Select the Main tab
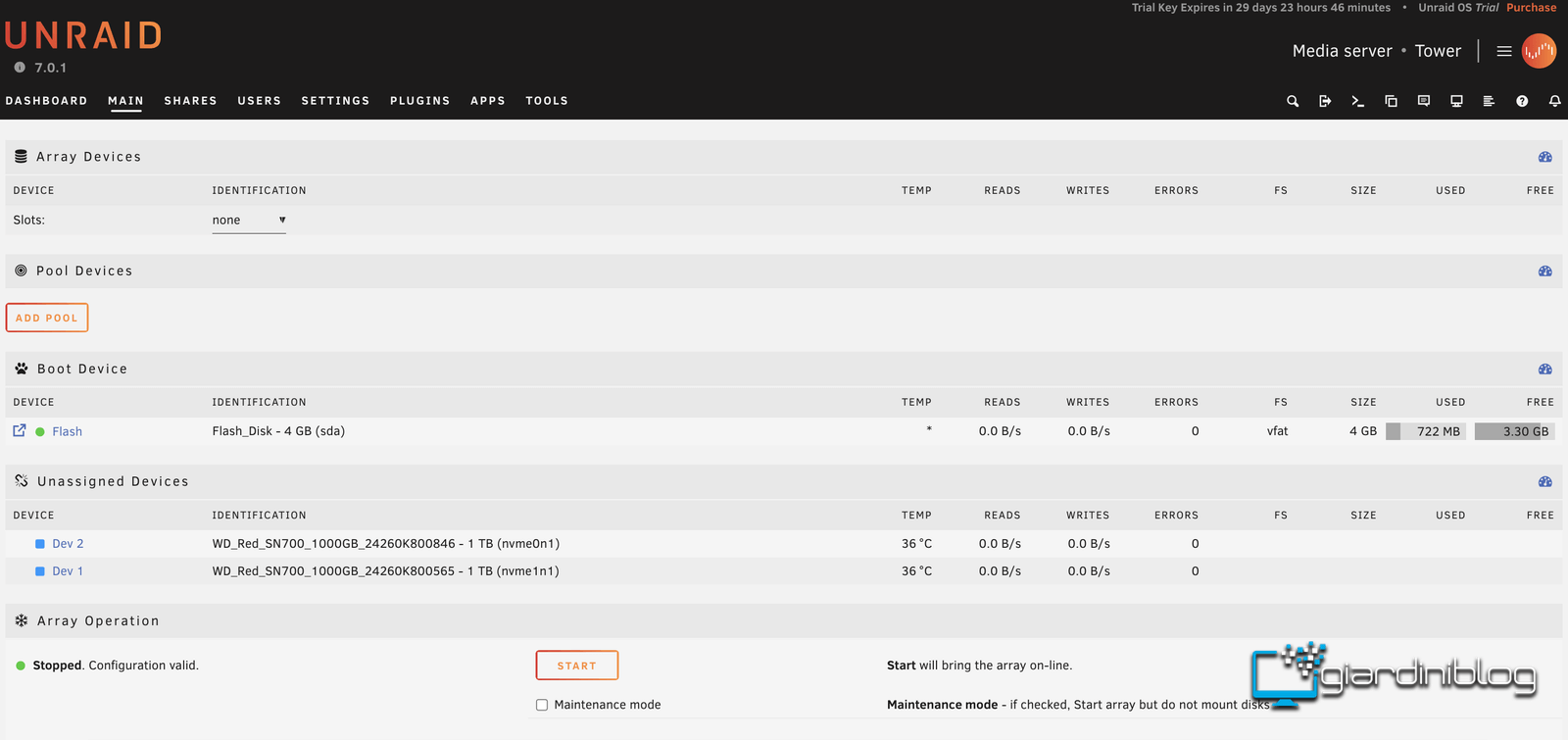This screenshot has width=1568, height=740. (x=125, y=101)
